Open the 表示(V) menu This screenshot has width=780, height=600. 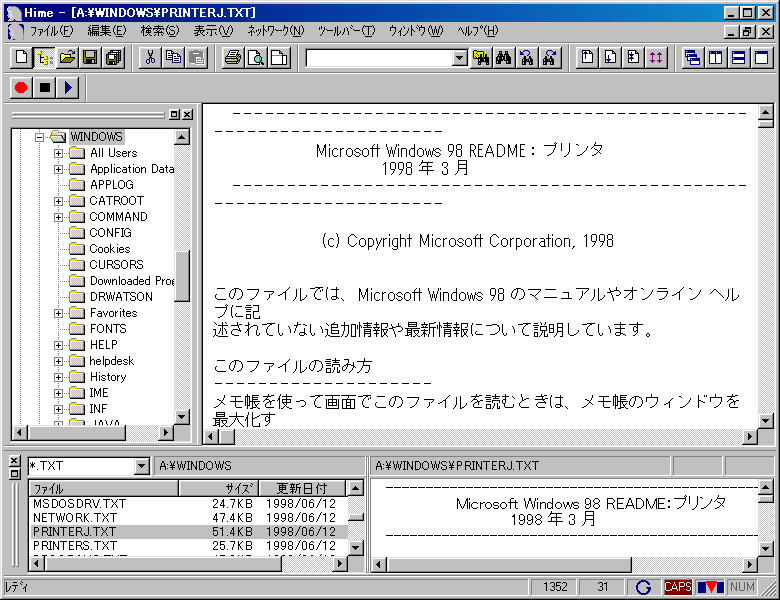pos(213,31)
